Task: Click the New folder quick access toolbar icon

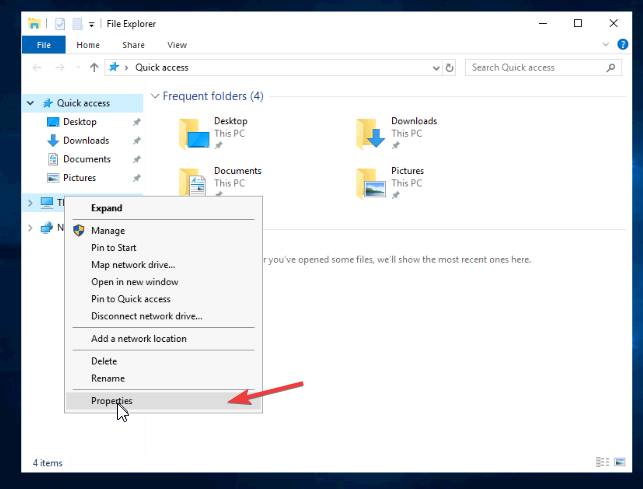Action: tap(78, 24)
